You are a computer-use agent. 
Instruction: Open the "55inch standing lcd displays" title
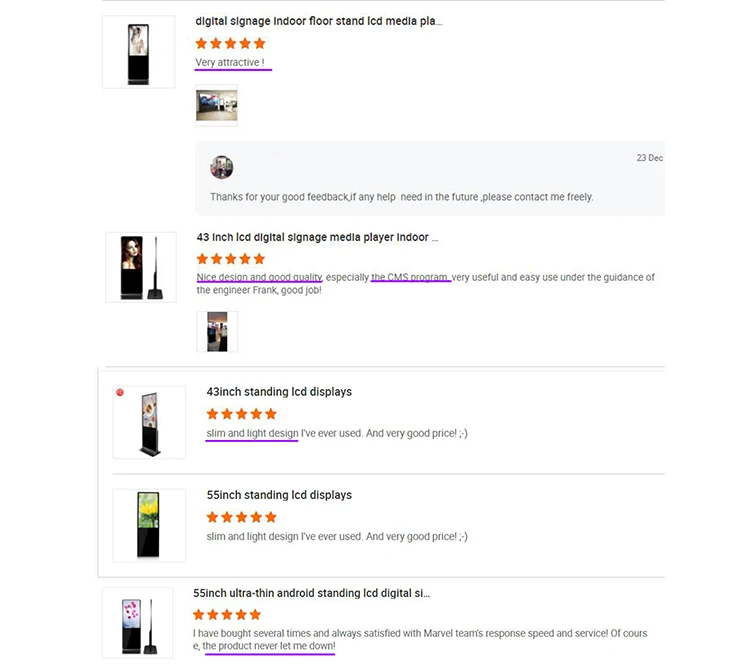coord(279,495)
